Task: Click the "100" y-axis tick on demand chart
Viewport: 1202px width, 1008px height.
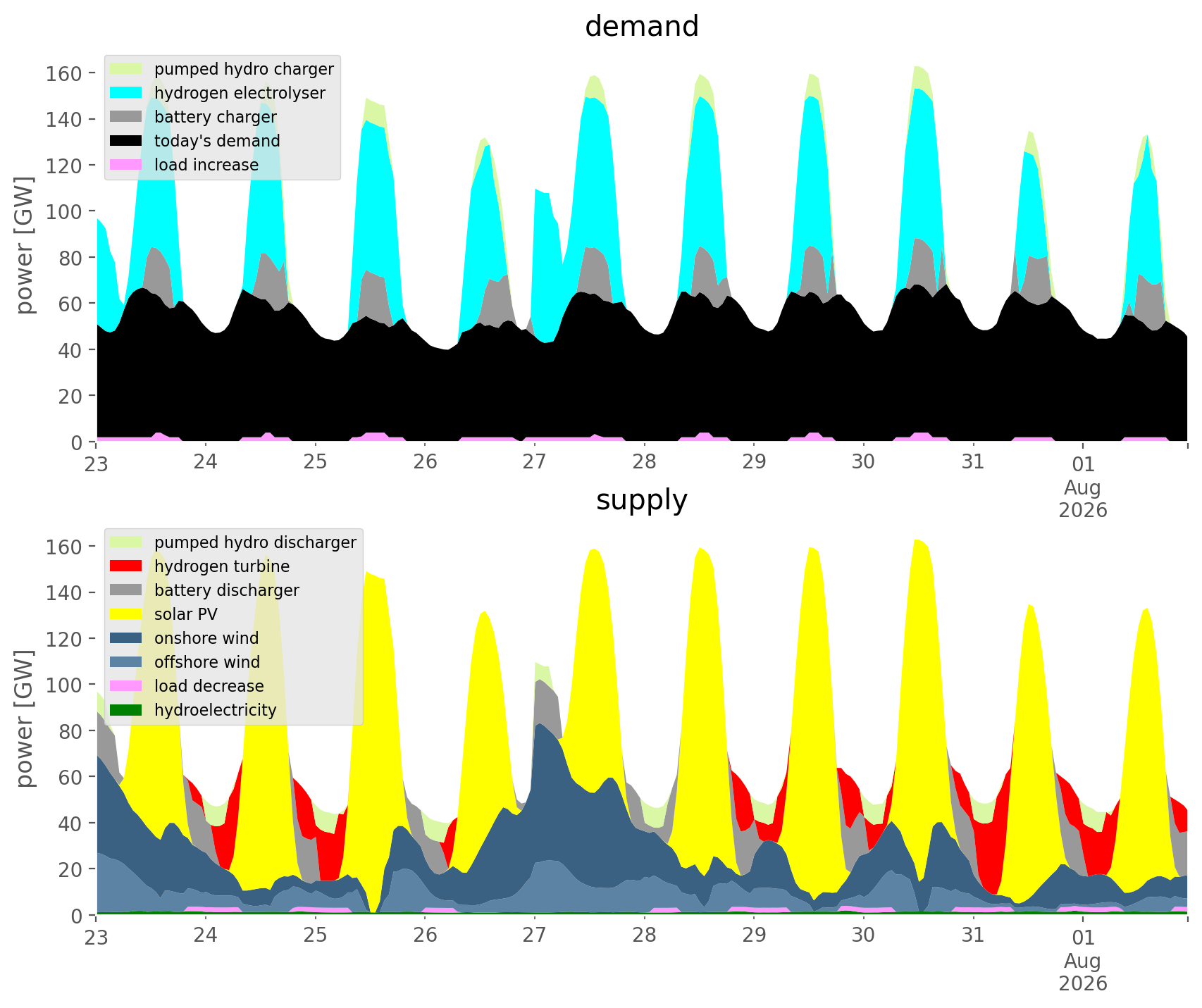Action: (x=66, y=211)
